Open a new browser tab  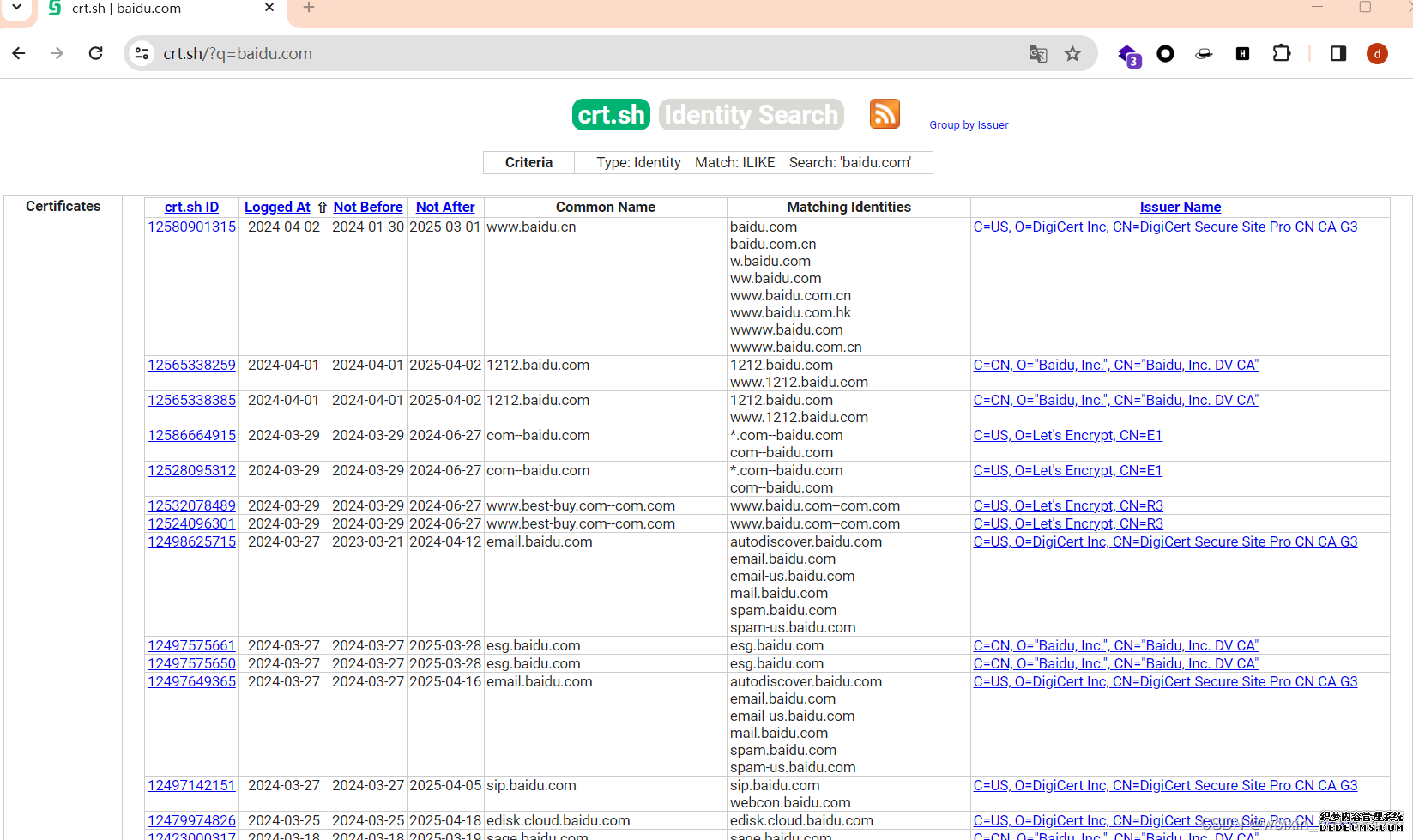coord(309,8)
